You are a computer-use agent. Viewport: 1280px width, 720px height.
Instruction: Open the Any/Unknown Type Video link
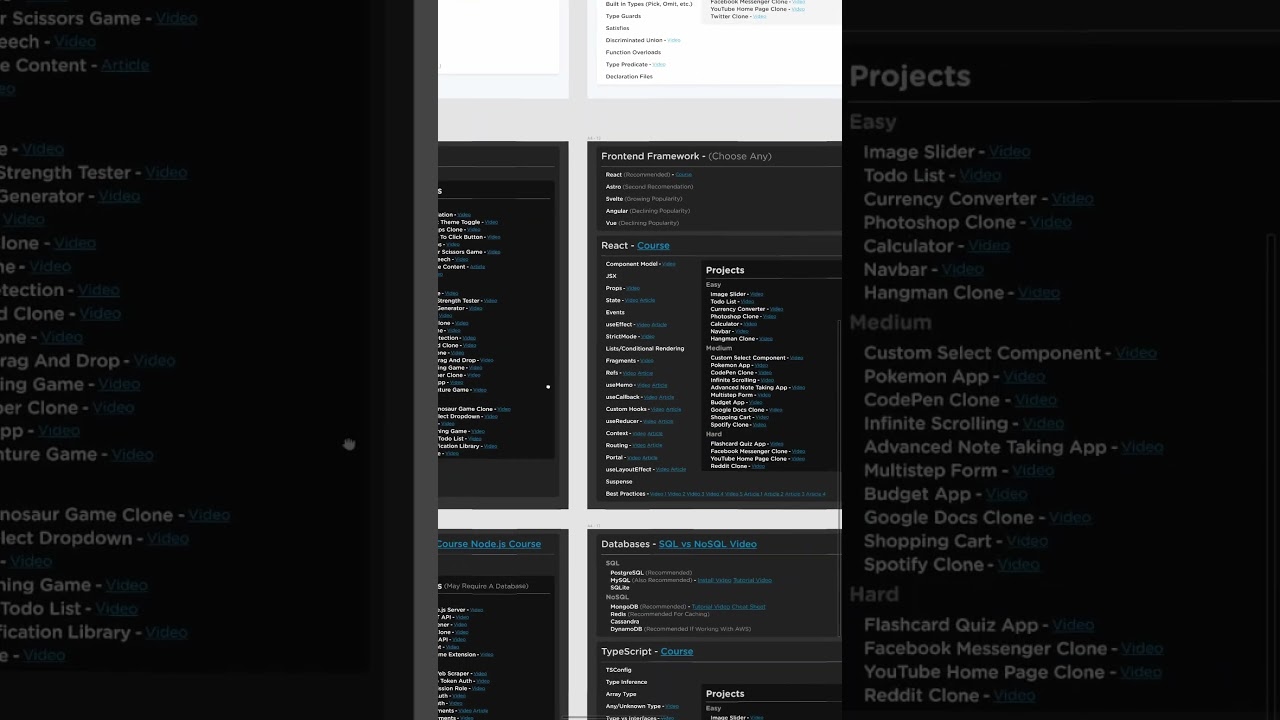pos(672,706)
